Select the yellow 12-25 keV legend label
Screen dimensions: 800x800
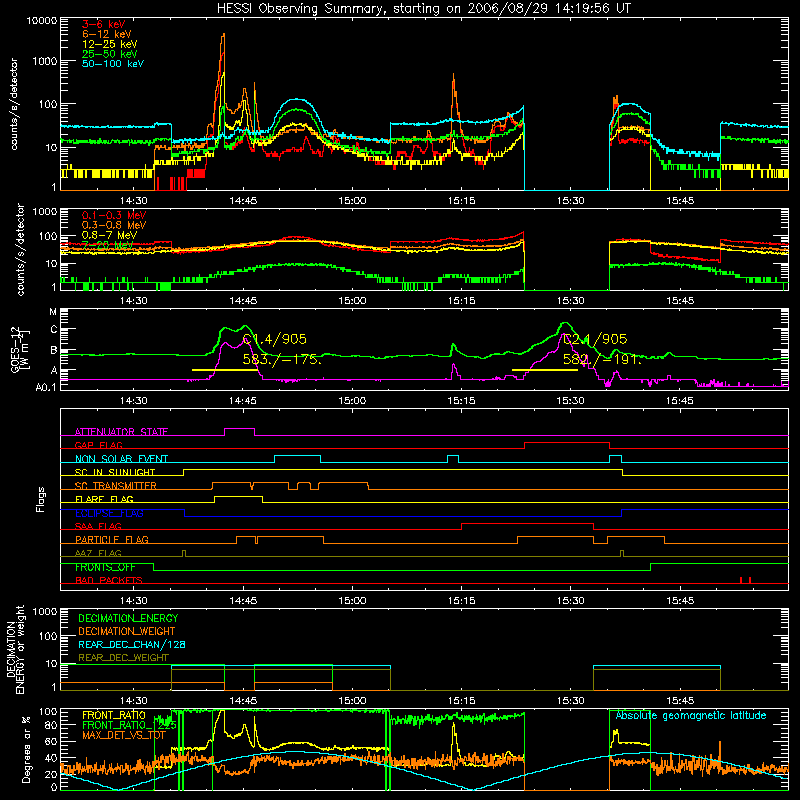tap(110, 44)
